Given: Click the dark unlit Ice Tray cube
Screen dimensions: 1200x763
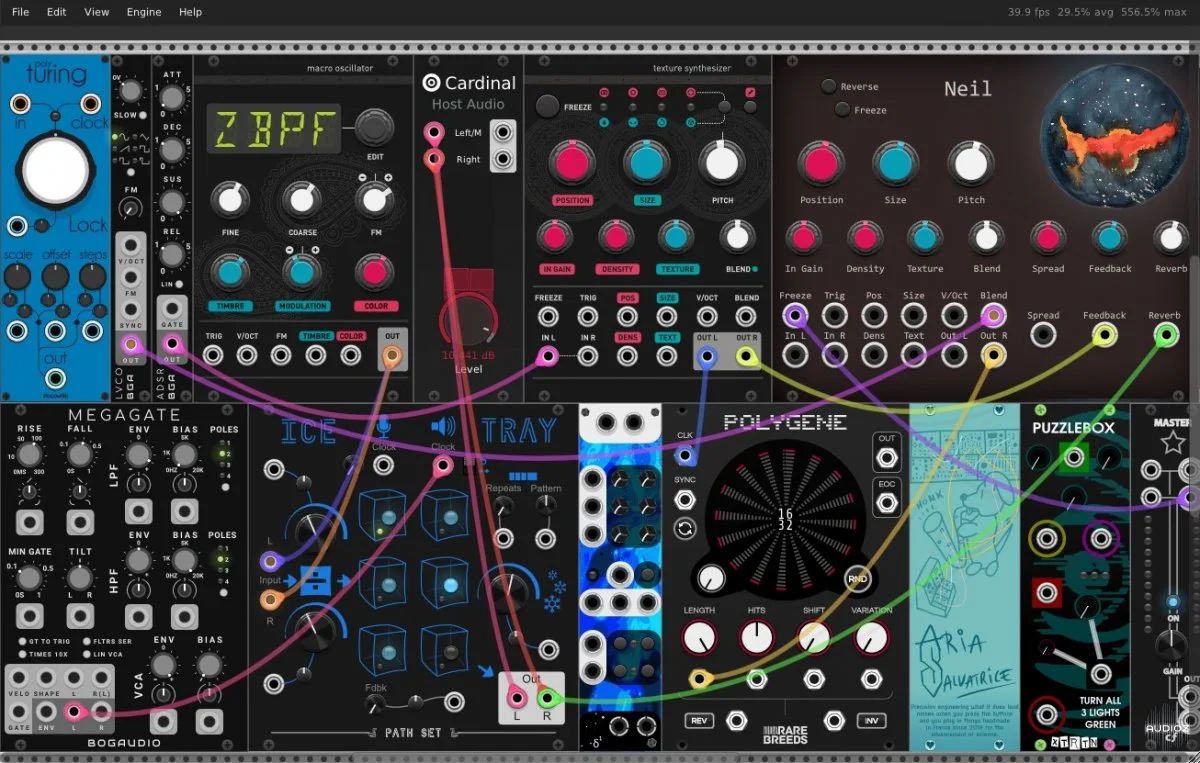Looking at the screenshot, I should (446, 651).
